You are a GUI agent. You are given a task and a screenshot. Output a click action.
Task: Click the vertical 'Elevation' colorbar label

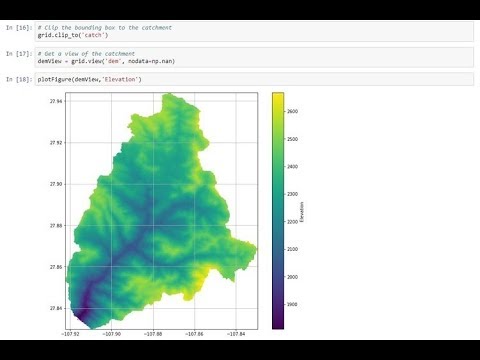pos(302,212)
